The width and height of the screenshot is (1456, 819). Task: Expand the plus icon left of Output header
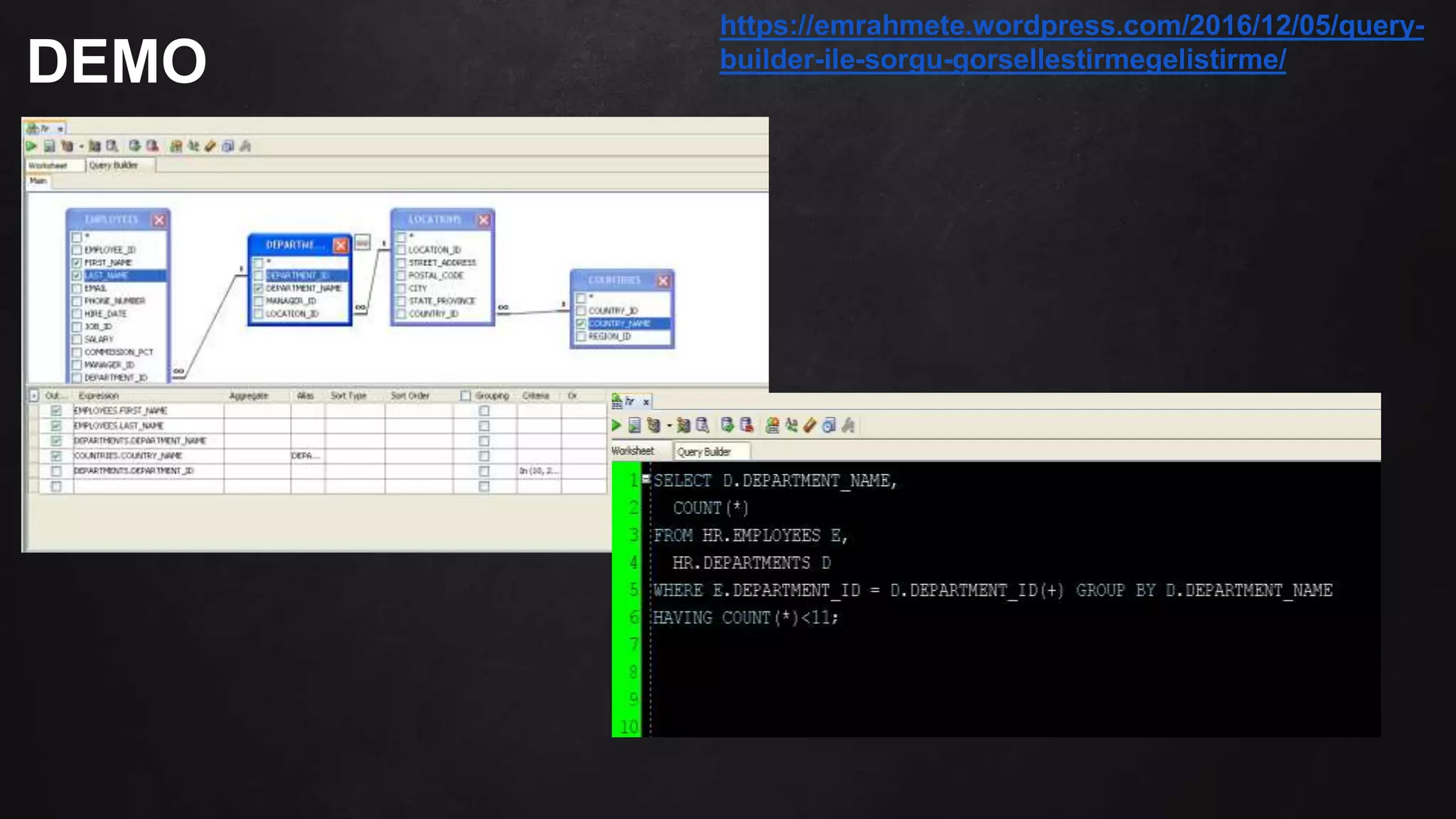(33, 395)
